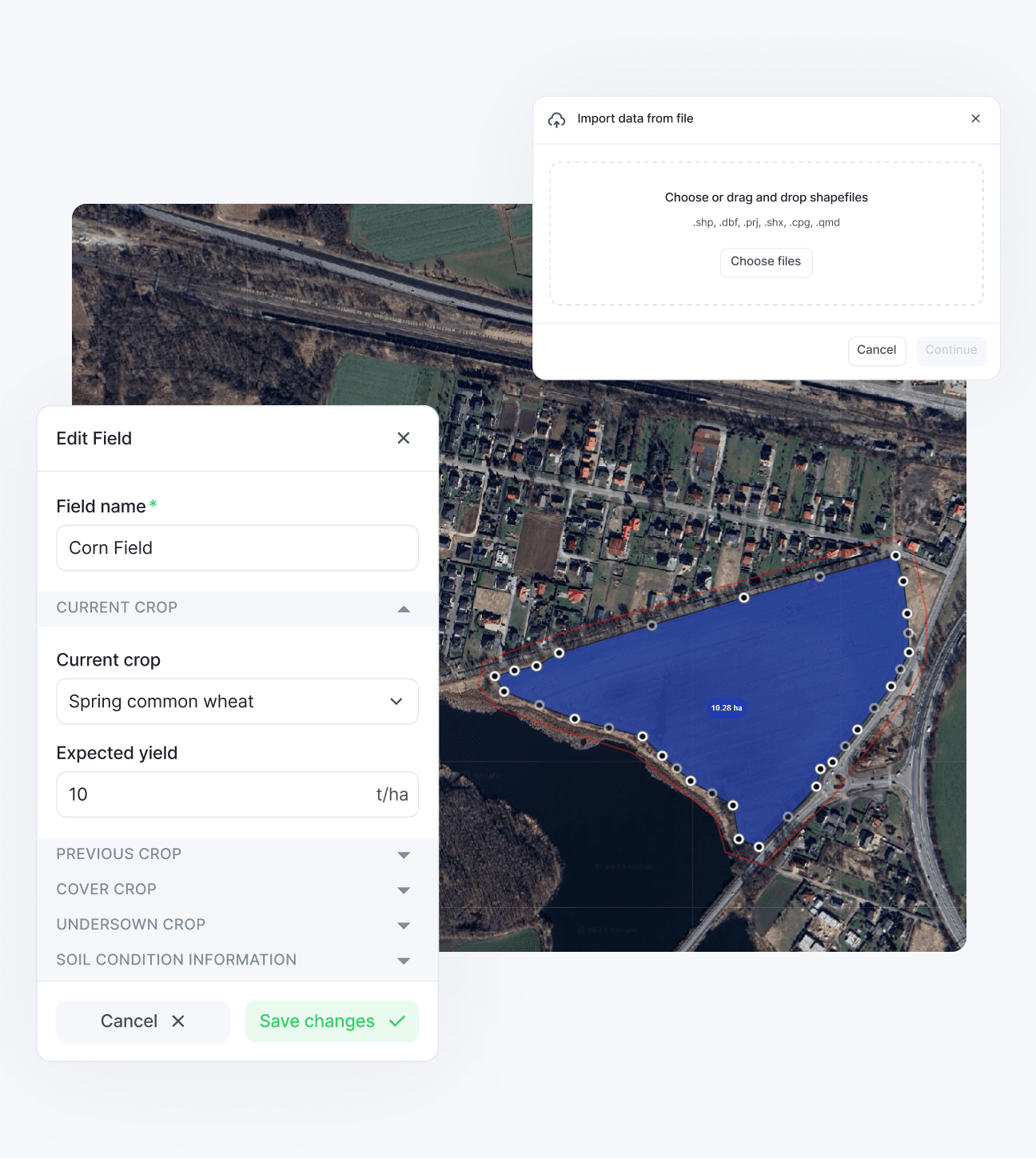
Task: Click the Corn Field name input
Action: click(x=237, y=547)
